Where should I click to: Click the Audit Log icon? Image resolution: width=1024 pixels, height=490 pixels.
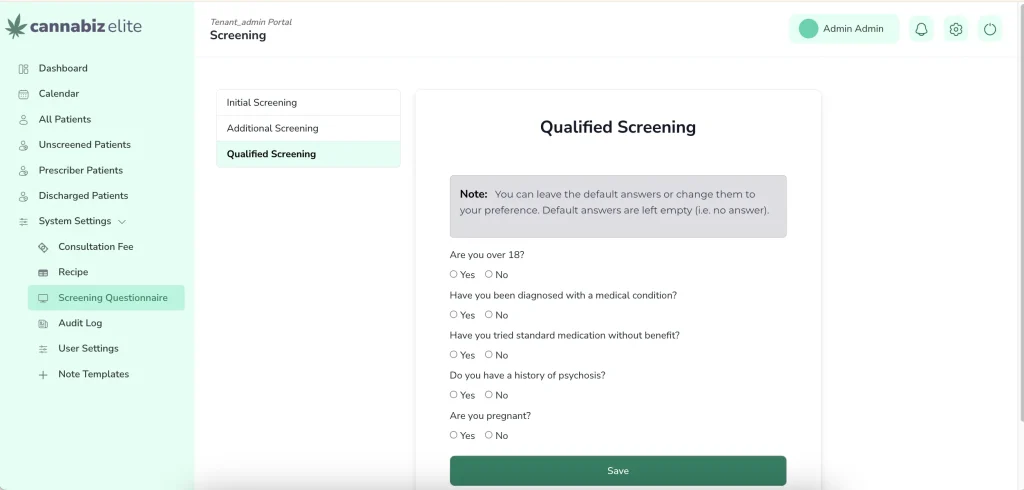pyautogui.click(x=43, y=323)
